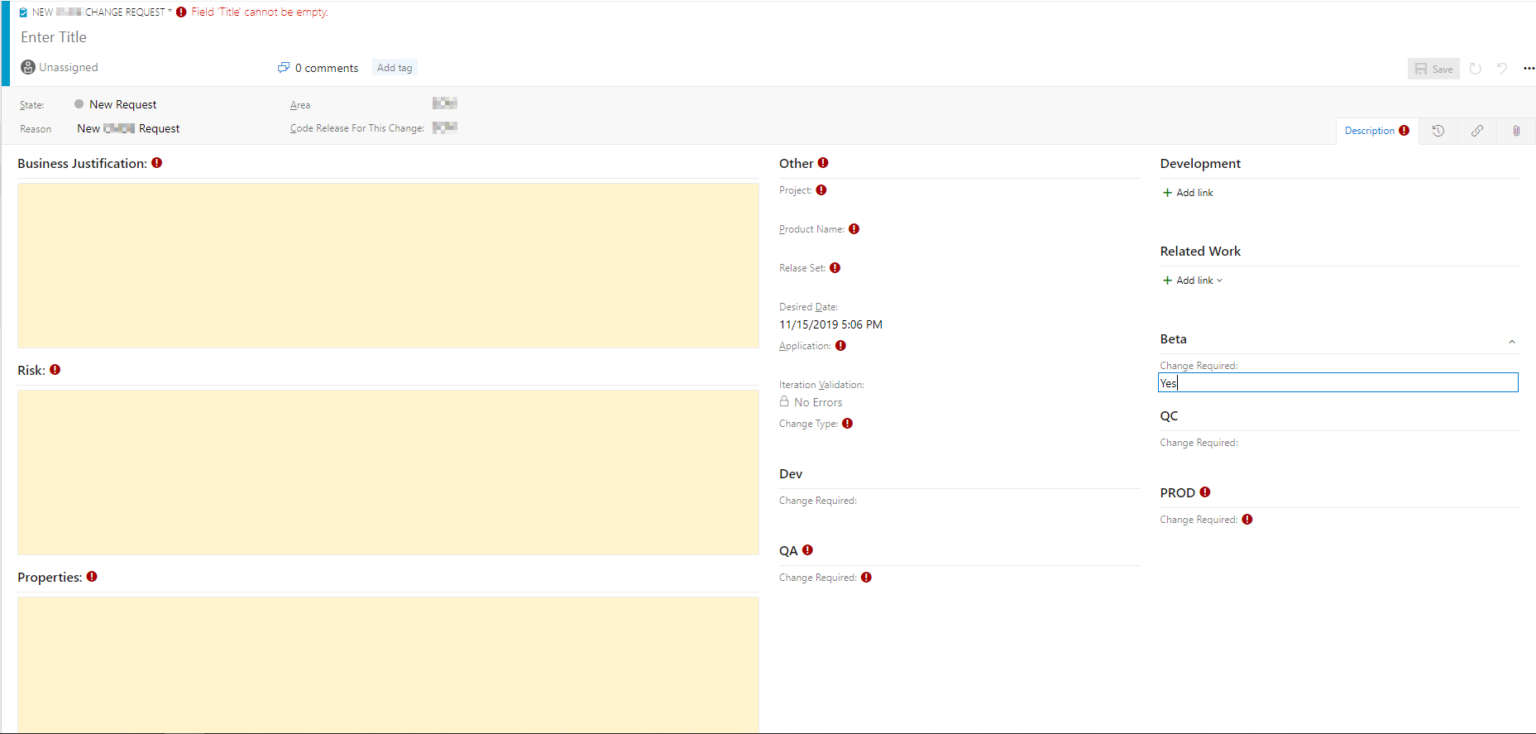Refresh the work item with the circular arrow icon
Image resolution: width=1536 pixels, height=734 pixels.
point(1475,68)
